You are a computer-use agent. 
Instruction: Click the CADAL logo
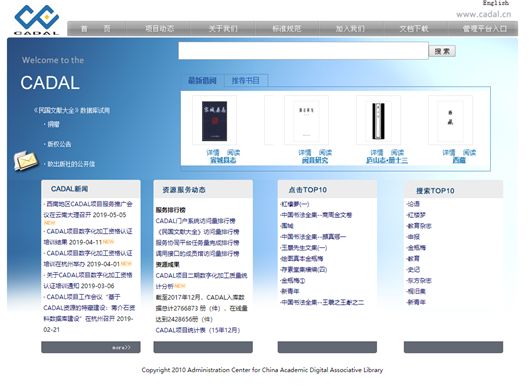[x=37, y=19]
